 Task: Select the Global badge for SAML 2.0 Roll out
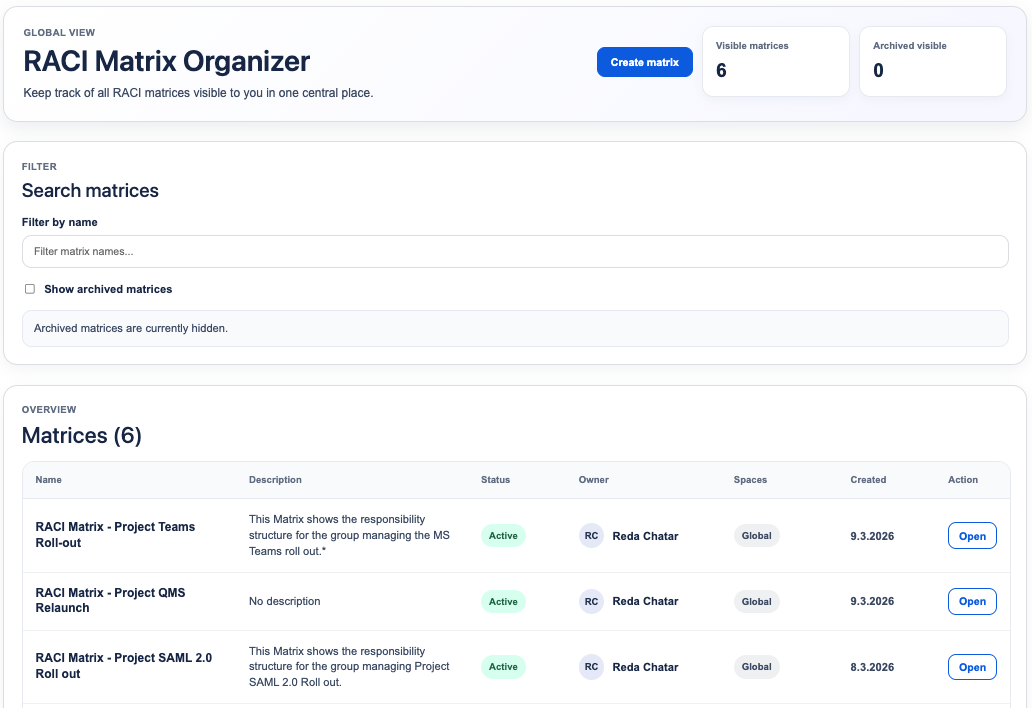click(x=756, y=667)
